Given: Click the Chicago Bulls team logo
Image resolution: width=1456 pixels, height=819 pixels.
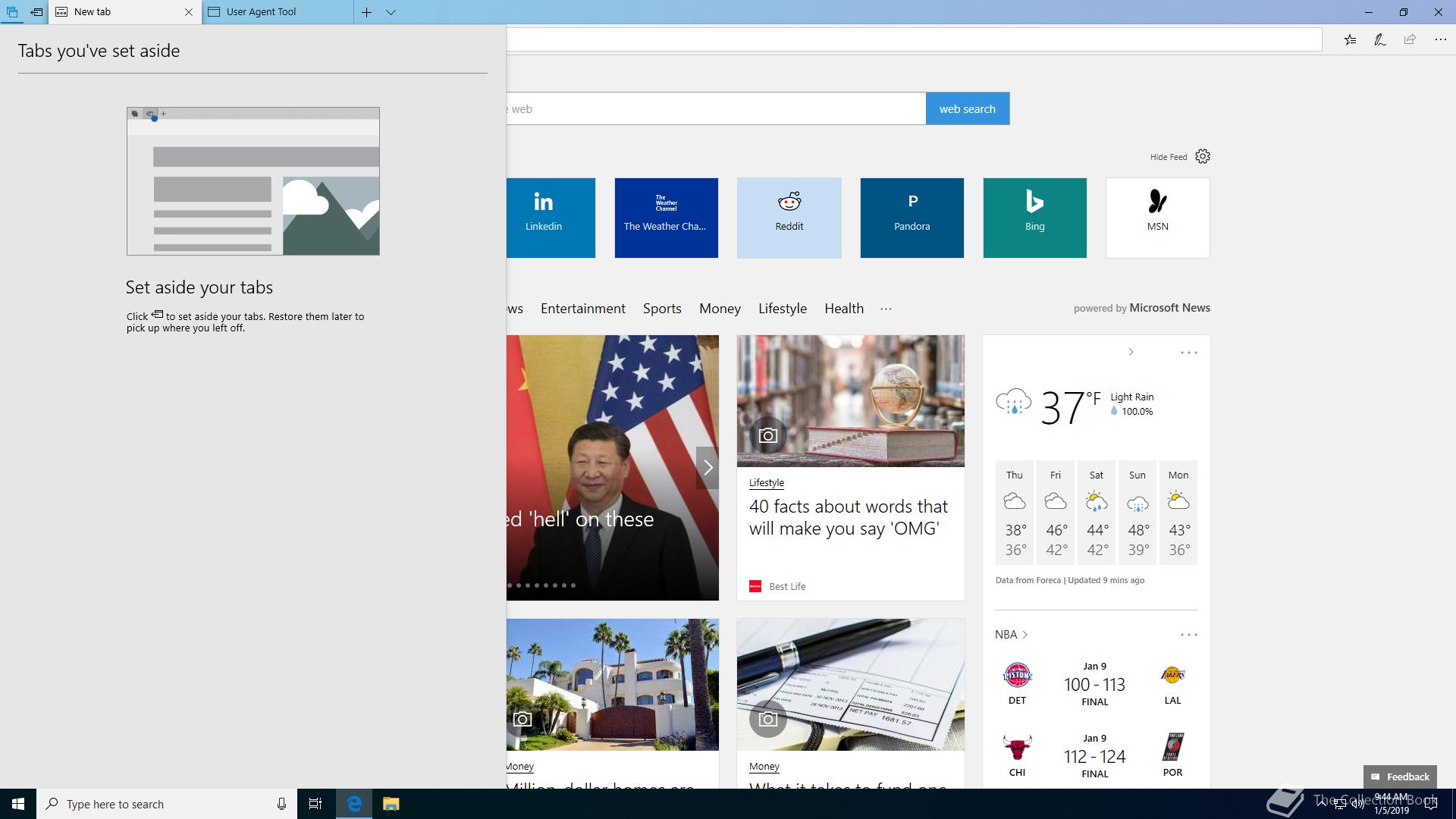Looking at the screenshot, I should (x=1017, y=748).
